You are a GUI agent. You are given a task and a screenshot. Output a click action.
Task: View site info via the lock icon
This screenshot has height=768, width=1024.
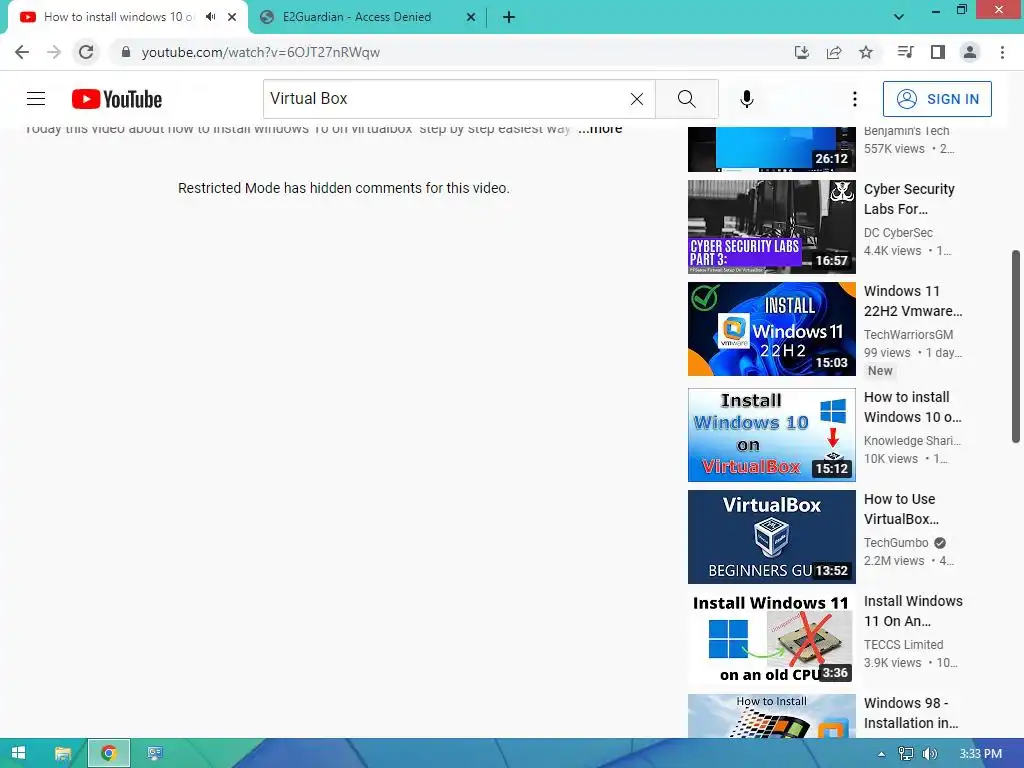point(126,52)
